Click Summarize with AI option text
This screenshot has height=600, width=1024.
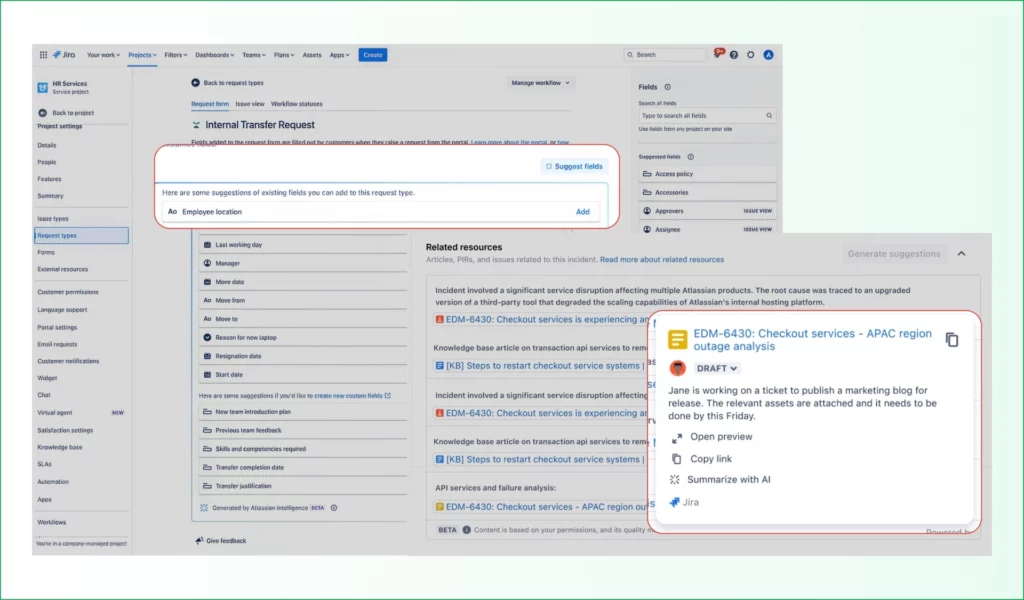pyautogui.click(x=729, y=480)
